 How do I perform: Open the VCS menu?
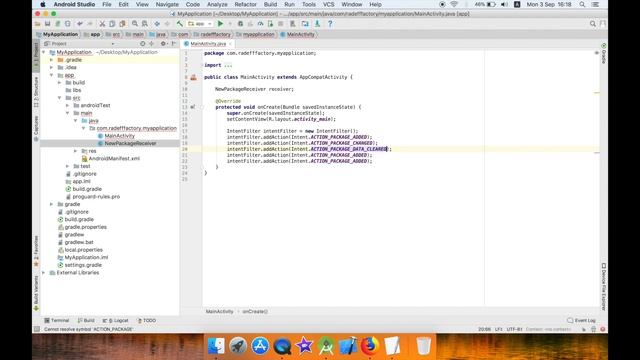coord(328,4)
